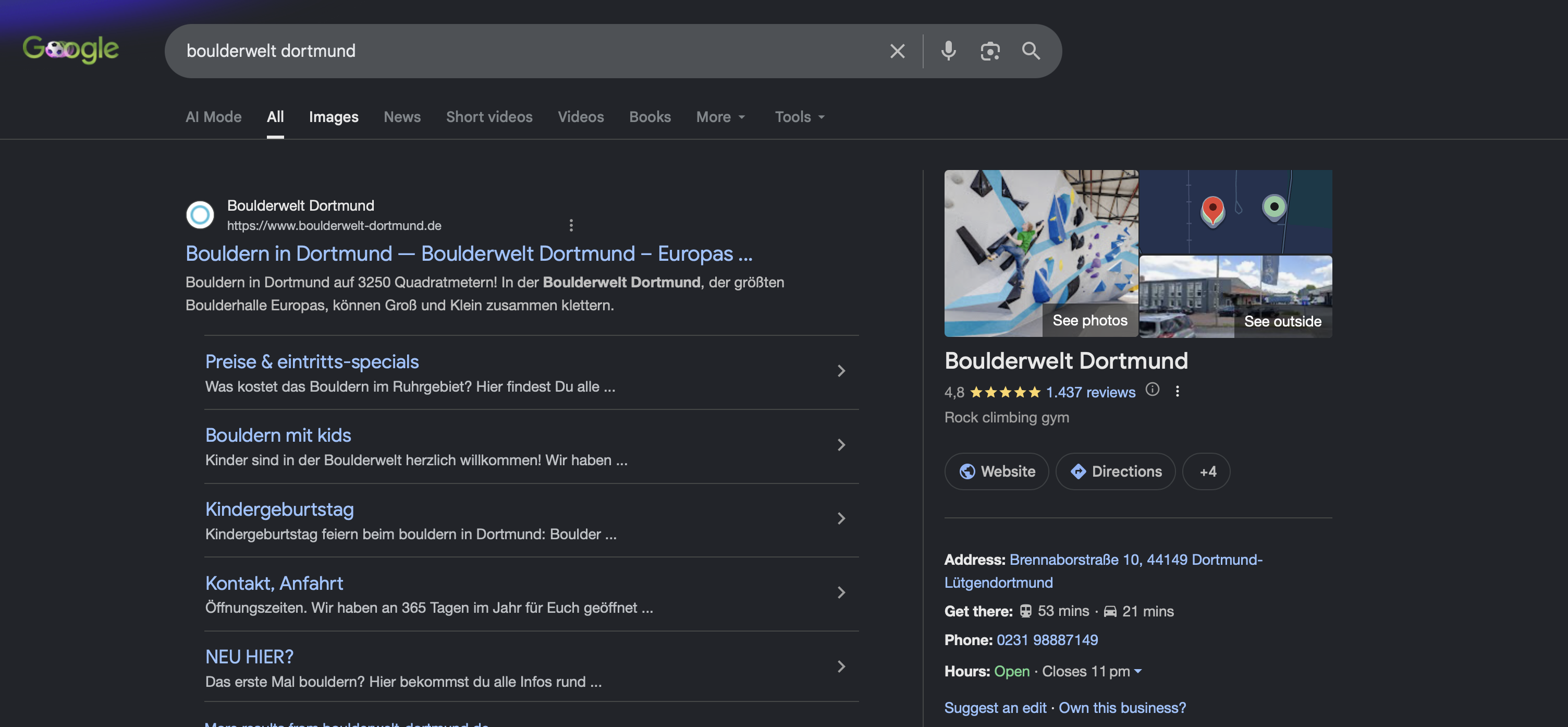The width and height of the screenshot is (1568, 727).
Task: Click the five-star rating display
Action: (1005, 392)
